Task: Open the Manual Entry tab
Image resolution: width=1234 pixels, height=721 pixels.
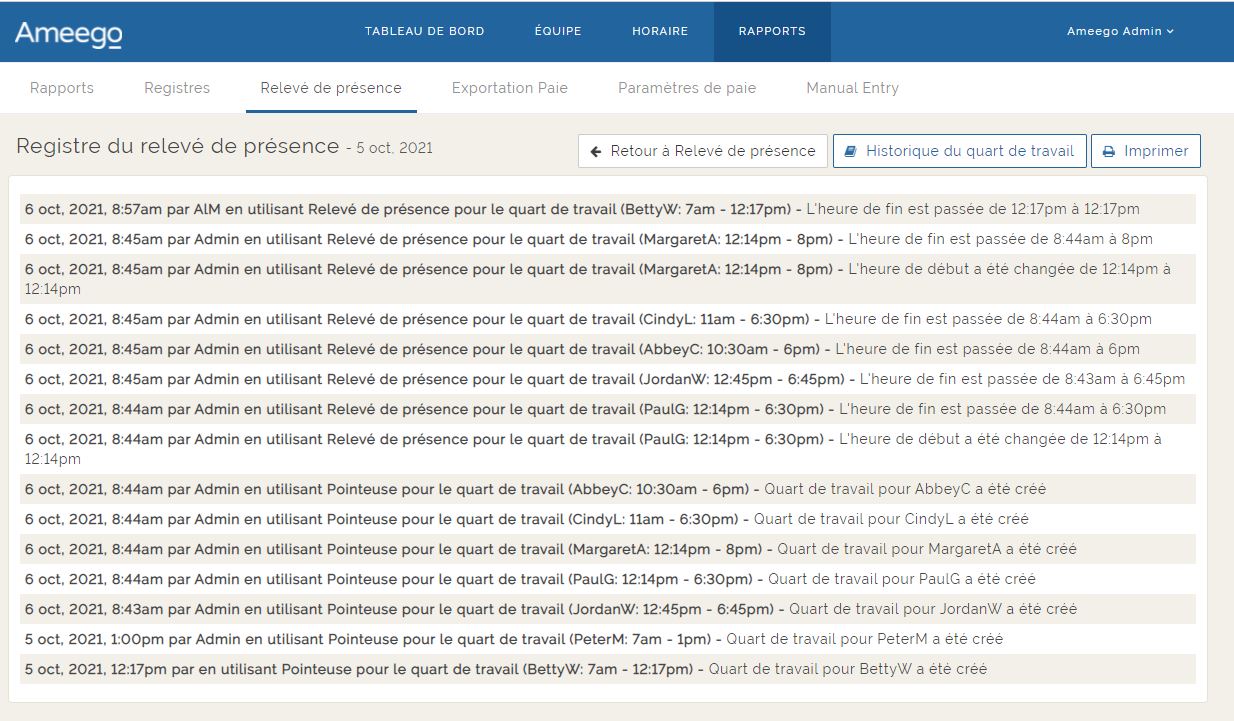Action: 852,88
